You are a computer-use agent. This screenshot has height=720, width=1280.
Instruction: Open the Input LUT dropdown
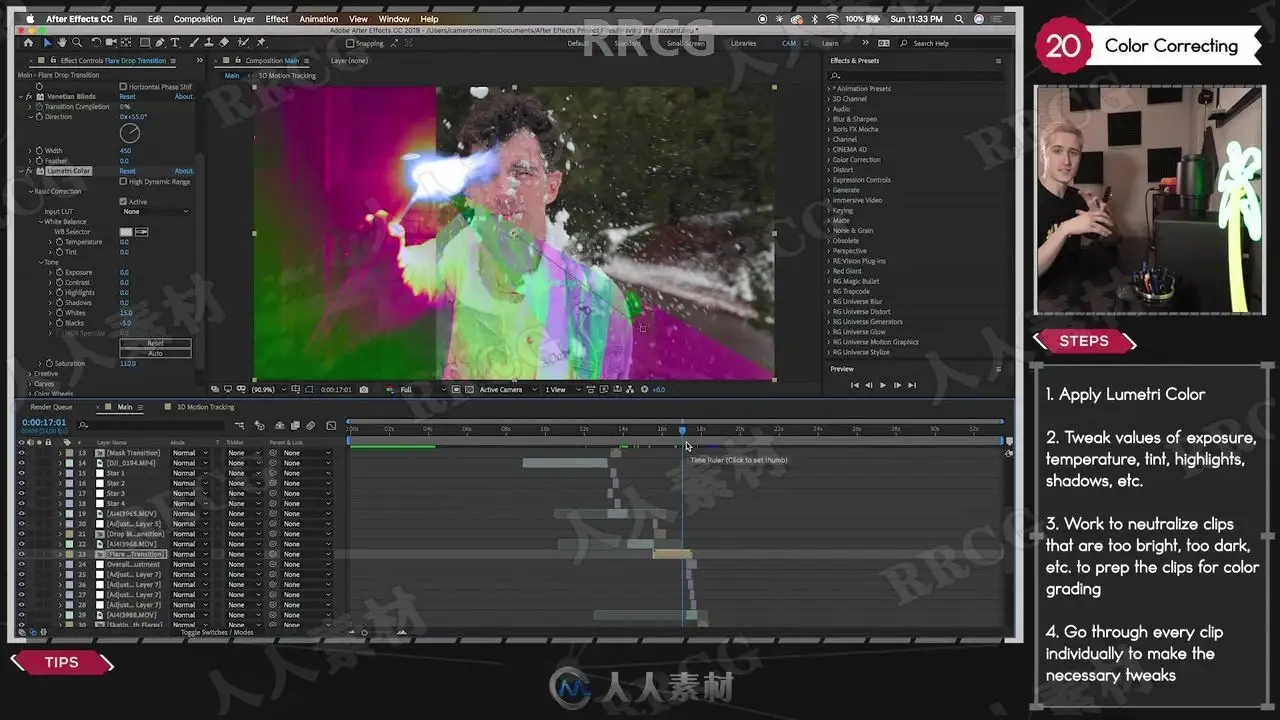[155, 211]
